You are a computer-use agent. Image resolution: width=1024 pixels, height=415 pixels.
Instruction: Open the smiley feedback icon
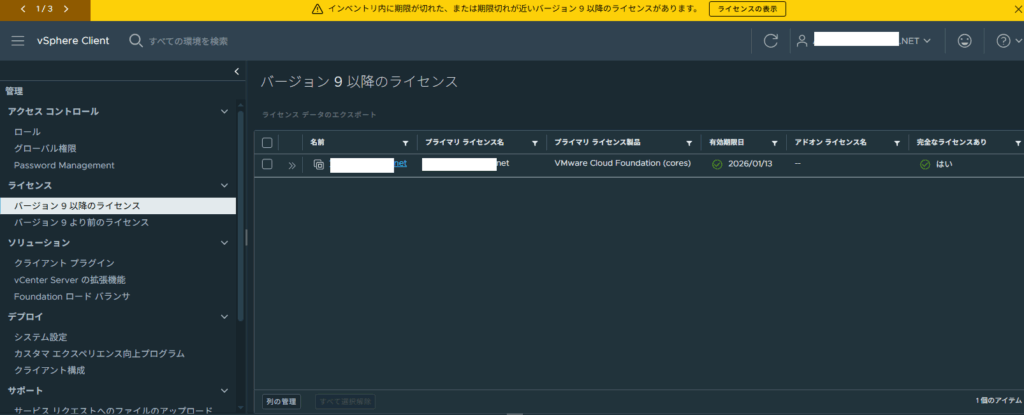pyautogui.click(x=964, y=41)
